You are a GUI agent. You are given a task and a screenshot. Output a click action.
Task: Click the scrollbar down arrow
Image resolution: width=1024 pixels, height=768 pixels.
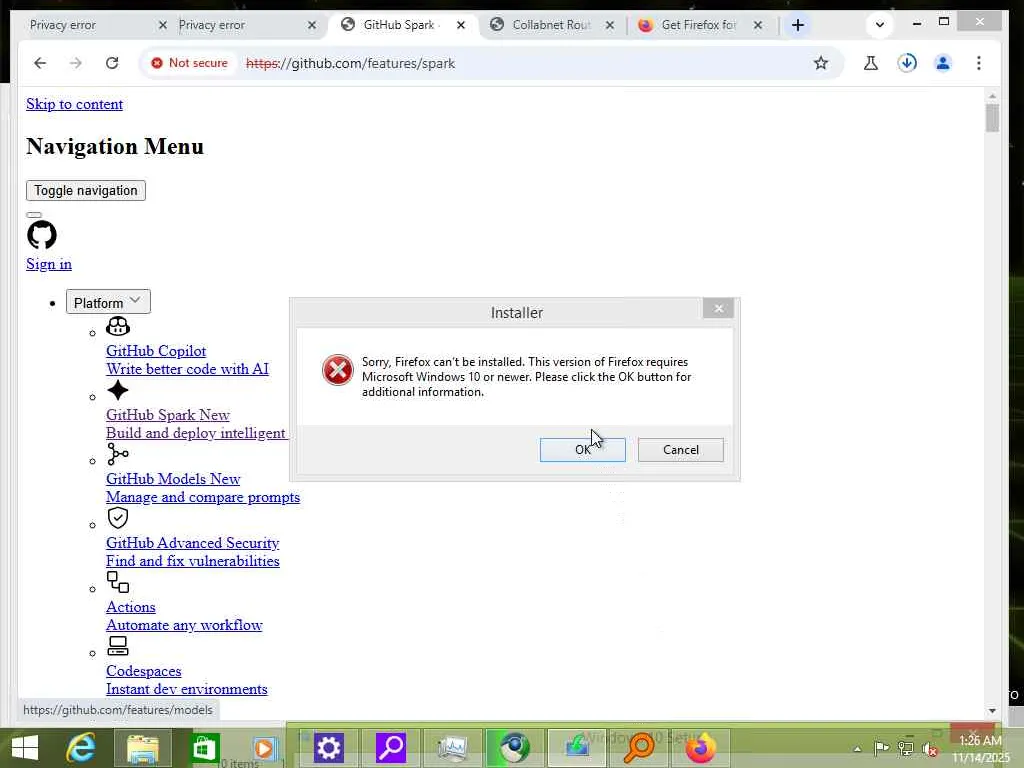point(993,711)
